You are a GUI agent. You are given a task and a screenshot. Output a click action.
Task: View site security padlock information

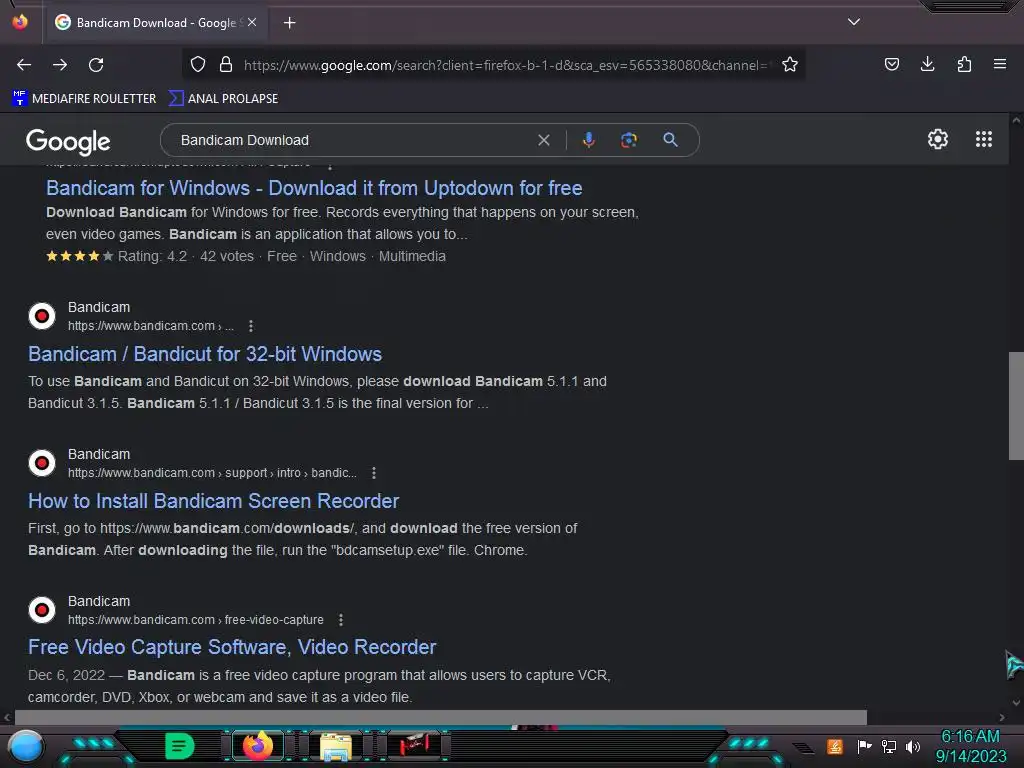click(226, 65)
